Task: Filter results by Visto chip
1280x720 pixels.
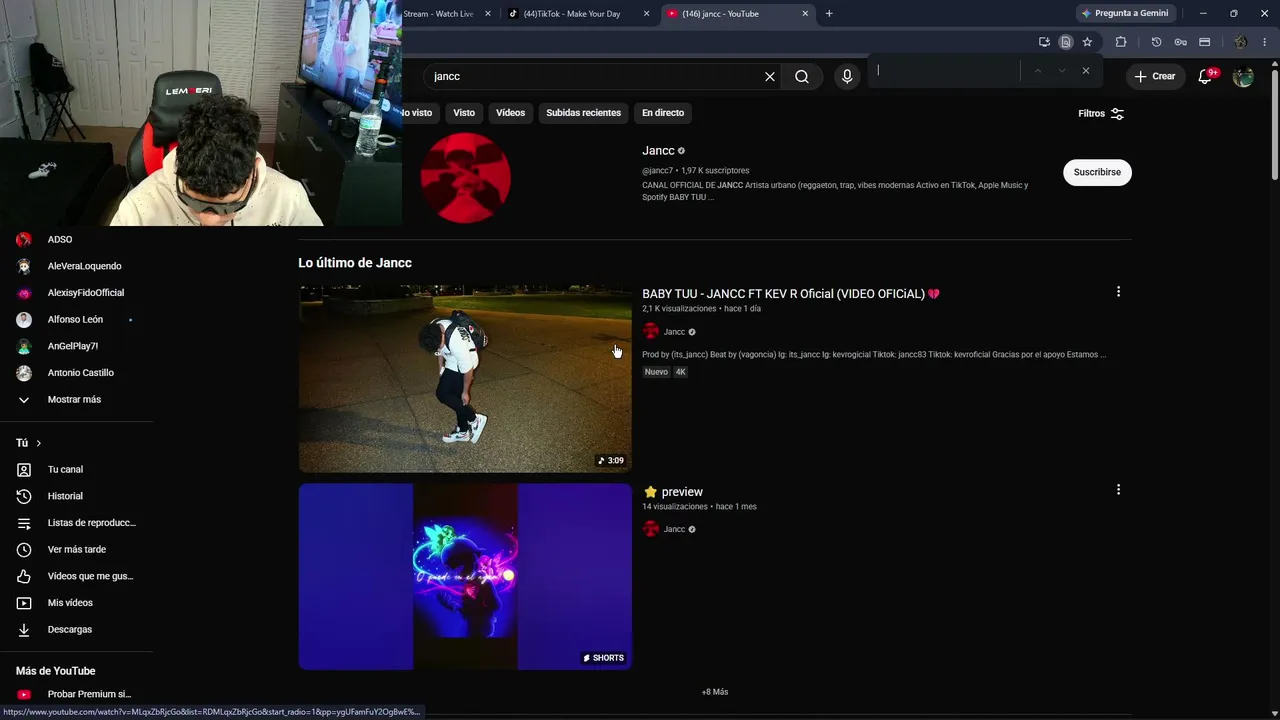Action: coord(464,113)
